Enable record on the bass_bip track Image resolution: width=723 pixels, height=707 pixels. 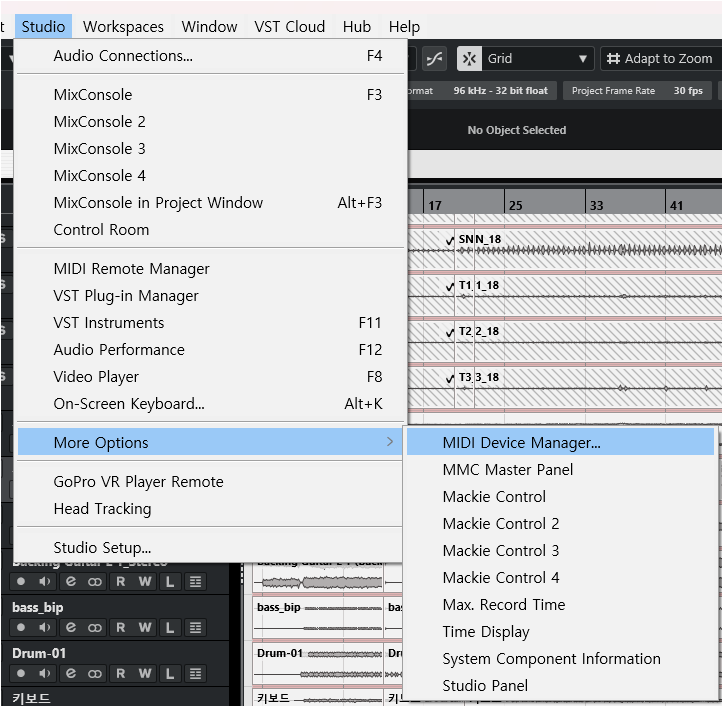tap(20, 627)
